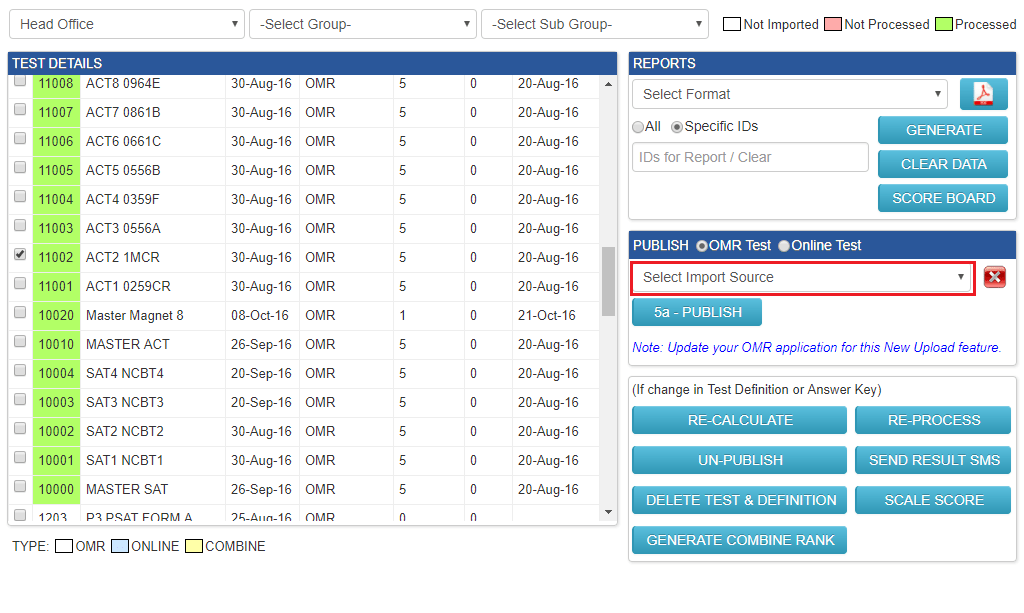Tick checkbox for test 11005 ACT5 0556B
This screenshot has height=613, width=1024.
coord(20,167)
